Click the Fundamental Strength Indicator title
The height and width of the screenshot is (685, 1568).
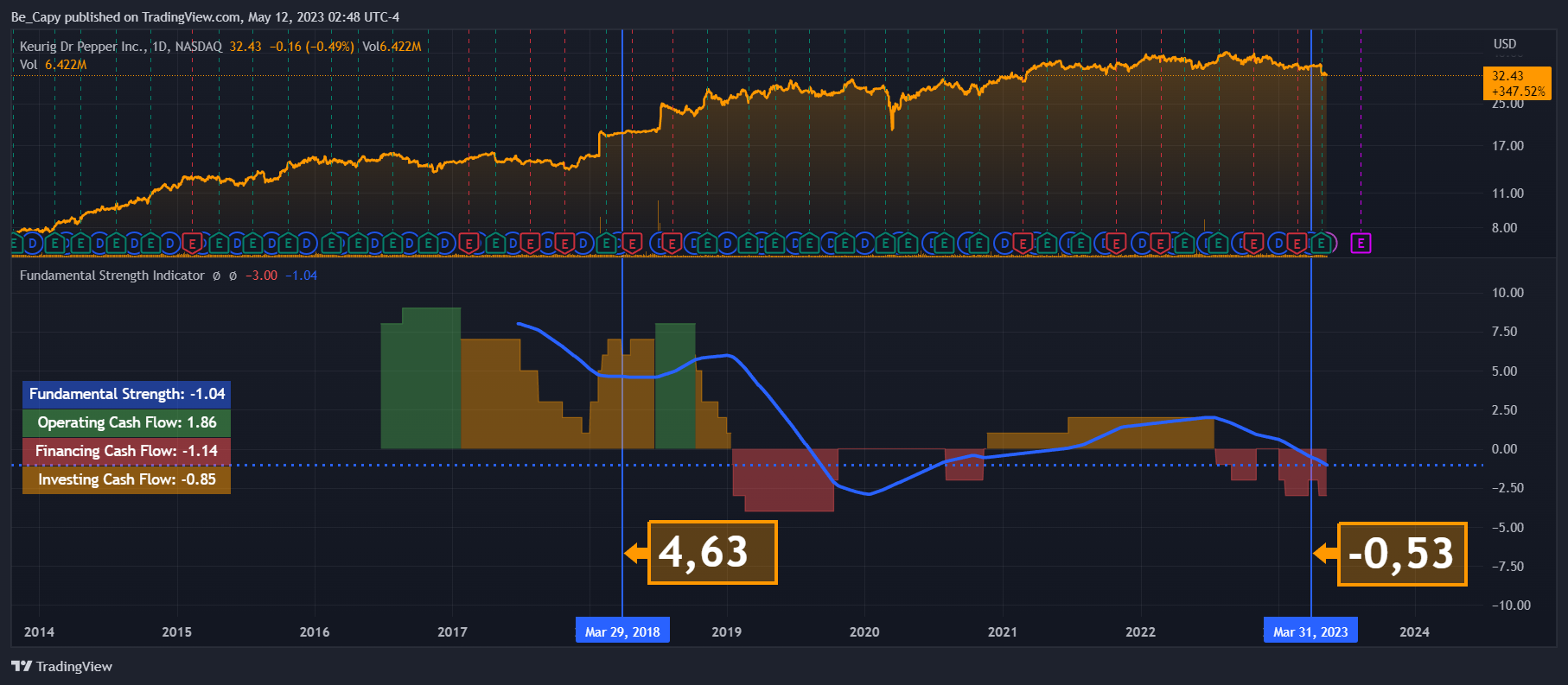tap(112, 276)
